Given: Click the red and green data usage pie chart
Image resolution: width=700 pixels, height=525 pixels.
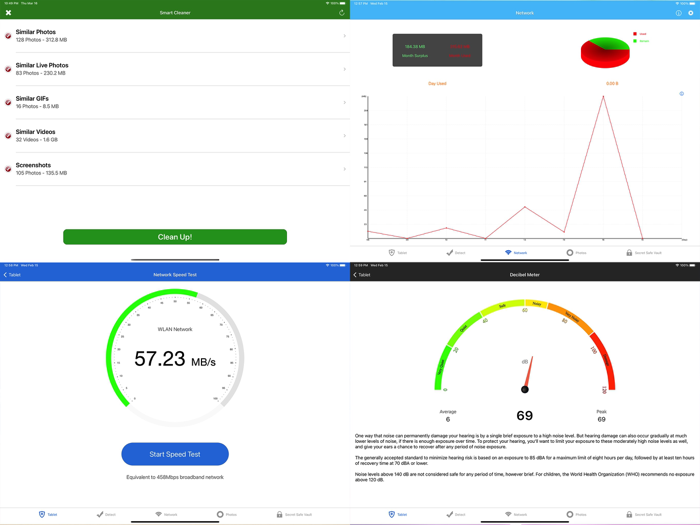Looking at the screenshot, I should (x=605, y=52).
